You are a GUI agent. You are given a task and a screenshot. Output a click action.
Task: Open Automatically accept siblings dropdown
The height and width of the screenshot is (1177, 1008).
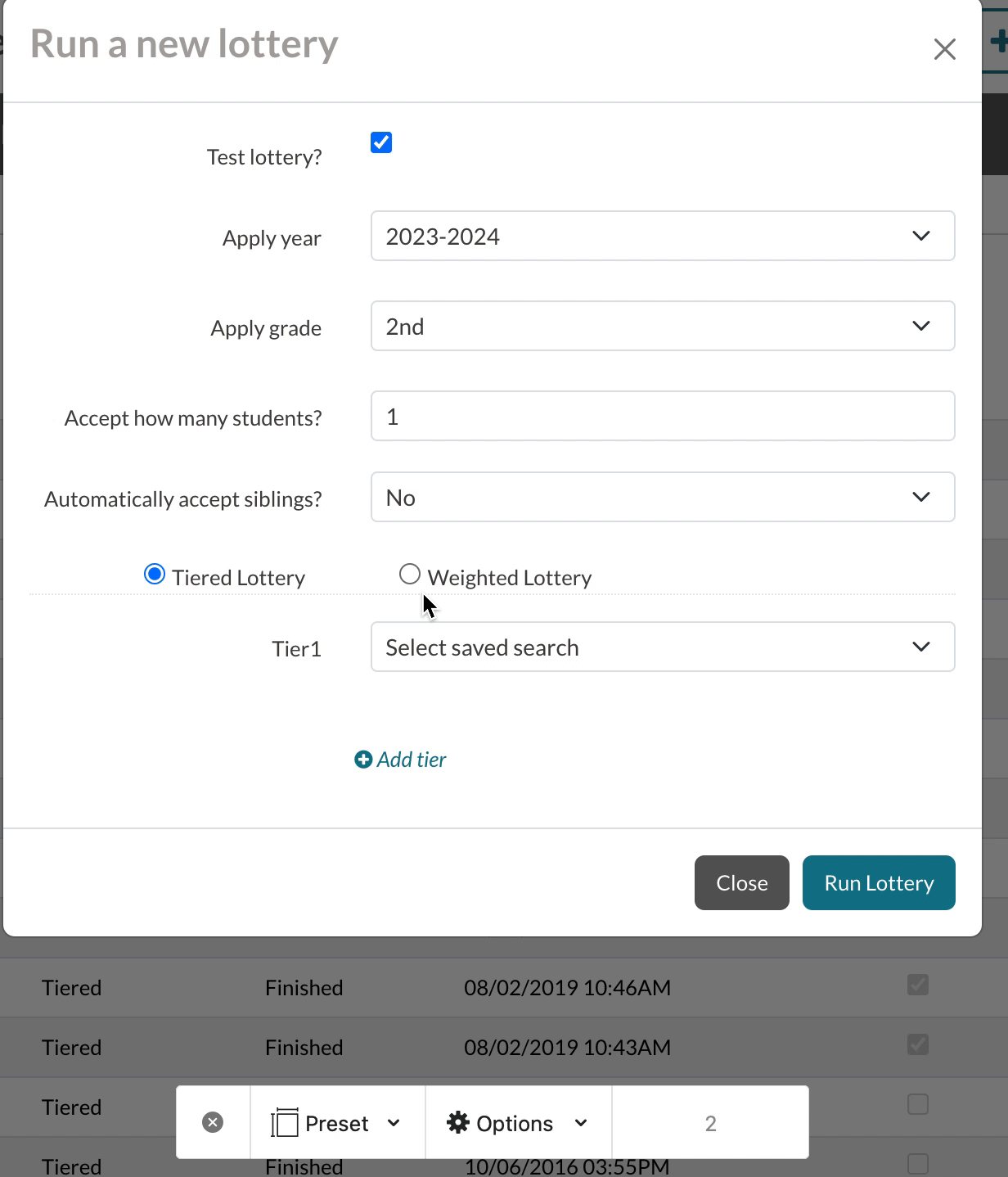(x=661, y=498)
